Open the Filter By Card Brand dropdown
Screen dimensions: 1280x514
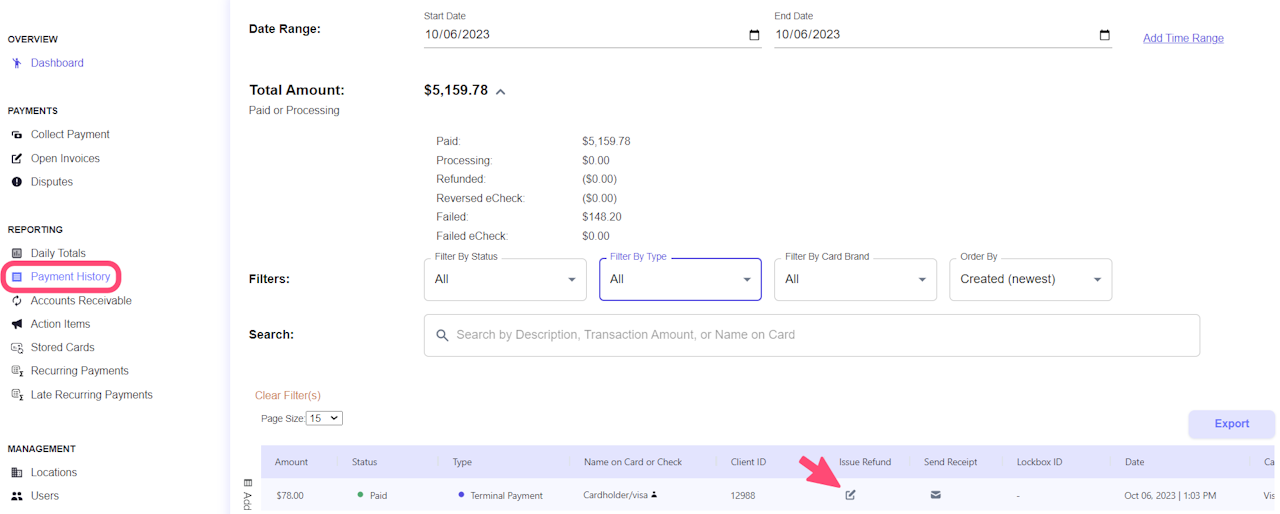click(855, 279)
